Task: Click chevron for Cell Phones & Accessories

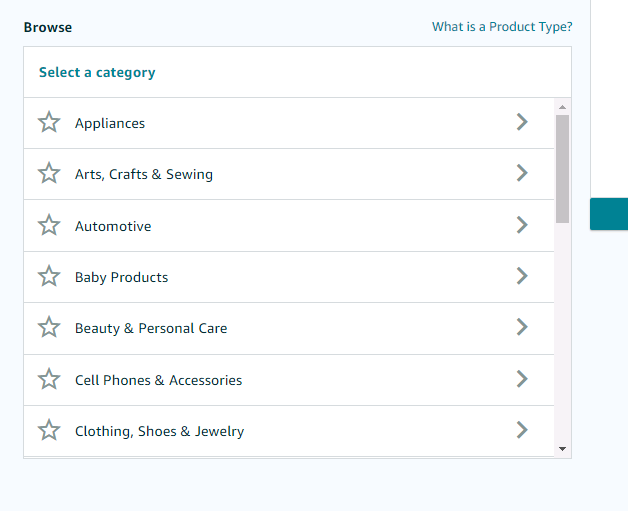Action: click(521, 379)
